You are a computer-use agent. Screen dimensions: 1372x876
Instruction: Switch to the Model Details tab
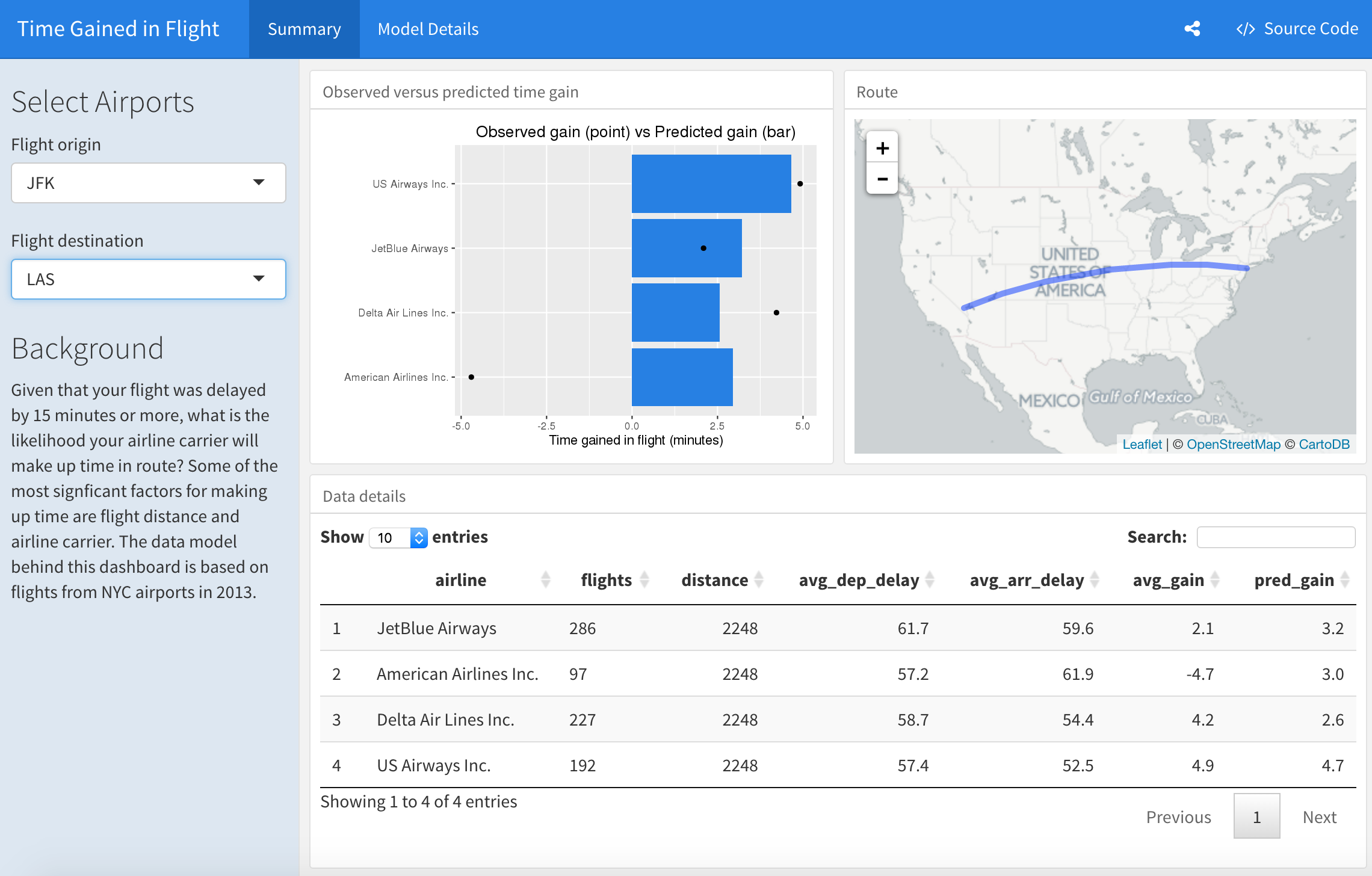[428, 29]
